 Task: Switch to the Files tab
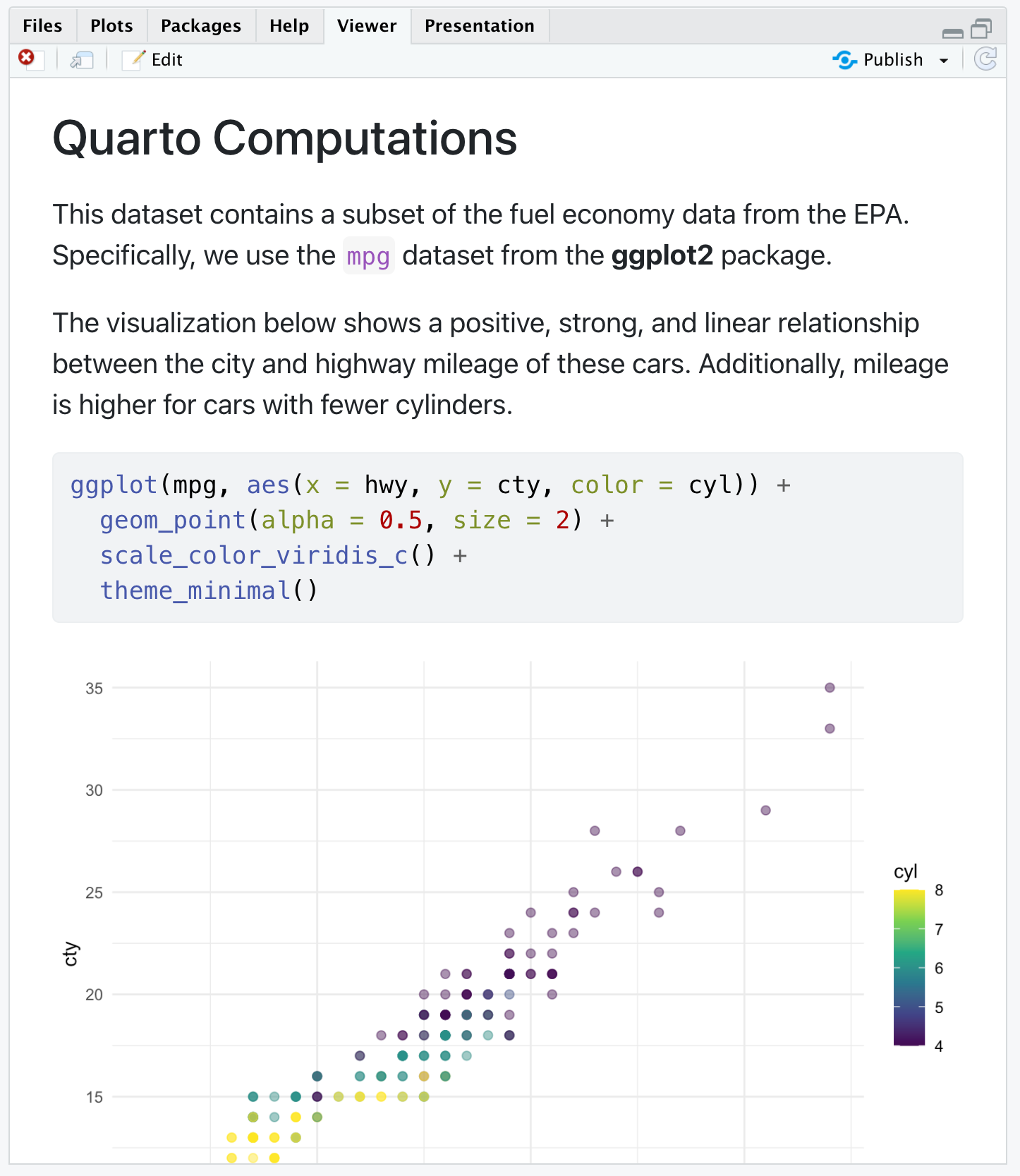pos(42,25)
